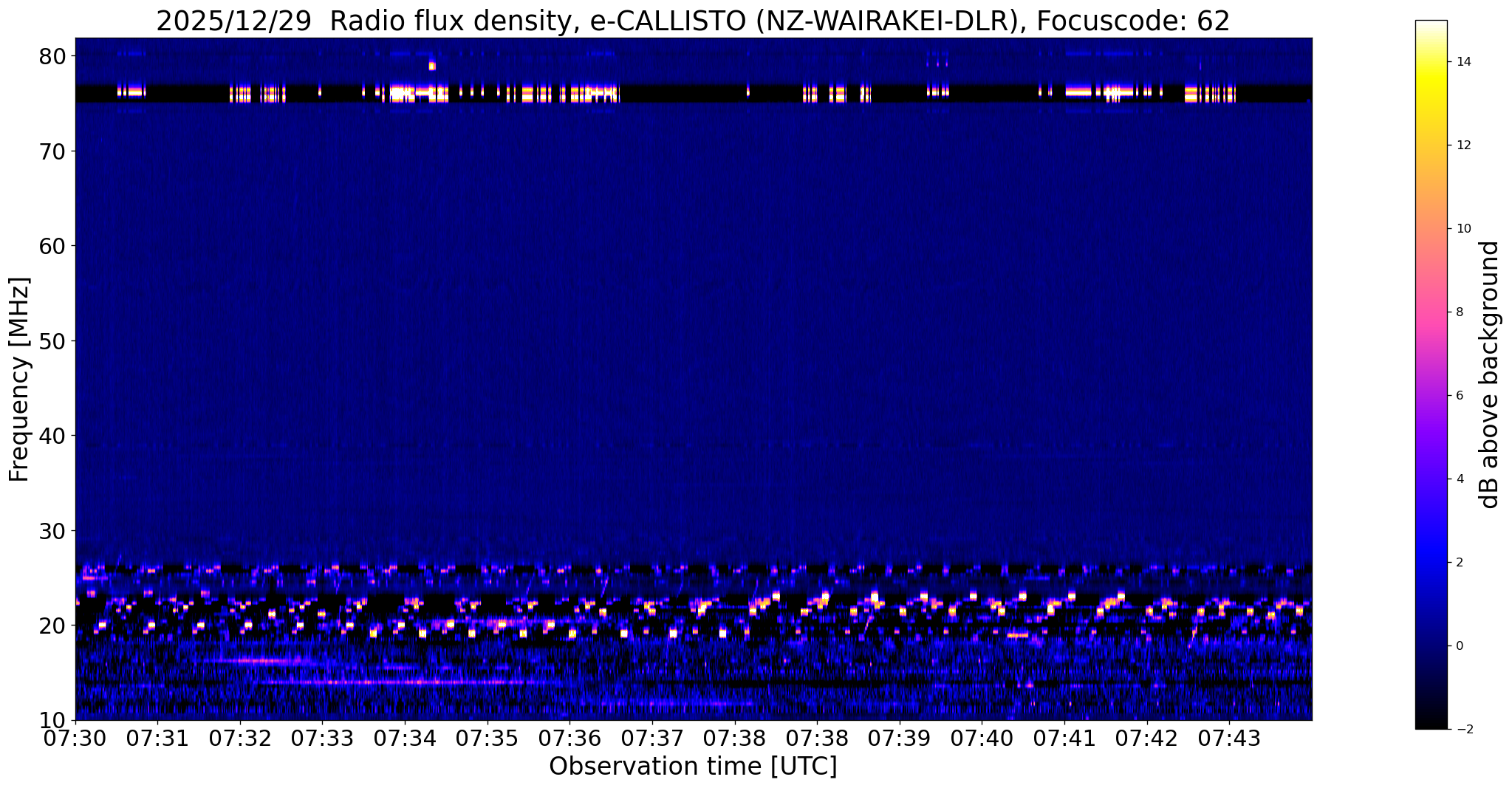Click the isolated bright spot near 79 MHz

(432, 66)
